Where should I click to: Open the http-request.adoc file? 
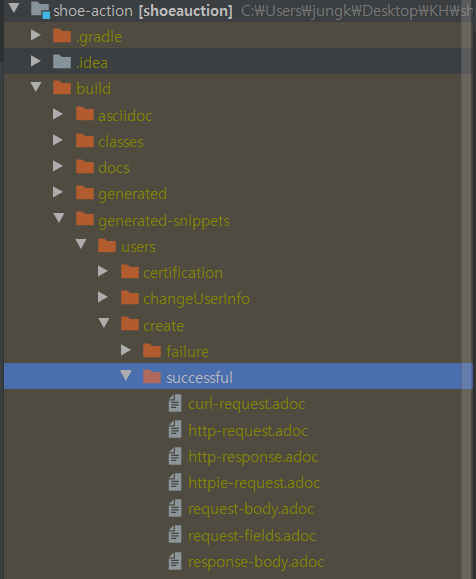click(248, 431)
